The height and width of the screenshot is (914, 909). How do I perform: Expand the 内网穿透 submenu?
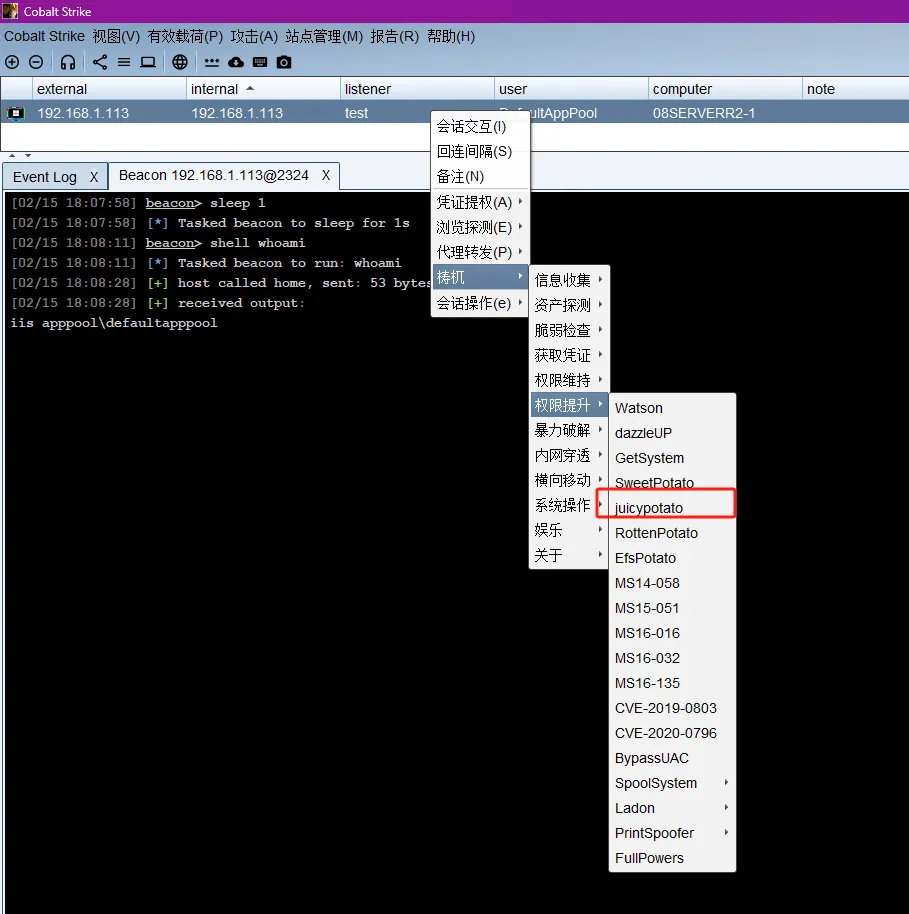point(569,455)
